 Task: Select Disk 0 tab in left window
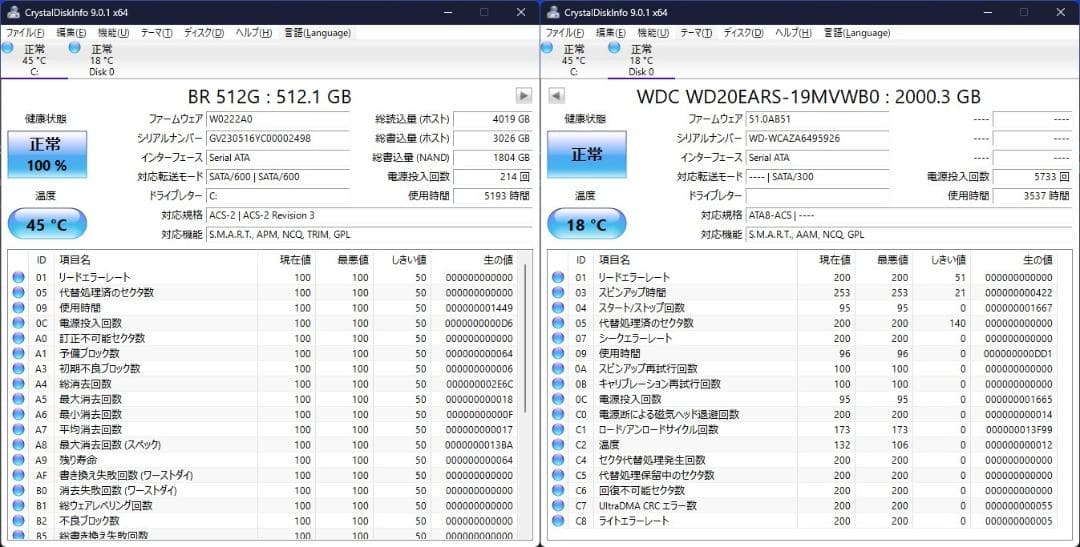pyautogui.click(x=101, y=60)
